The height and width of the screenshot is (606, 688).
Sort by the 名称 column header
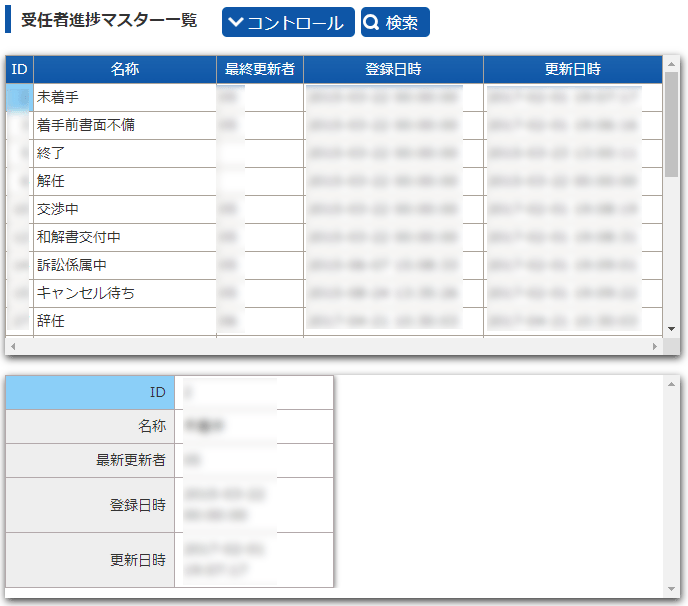pyautogui.click(x=125, y=69)
